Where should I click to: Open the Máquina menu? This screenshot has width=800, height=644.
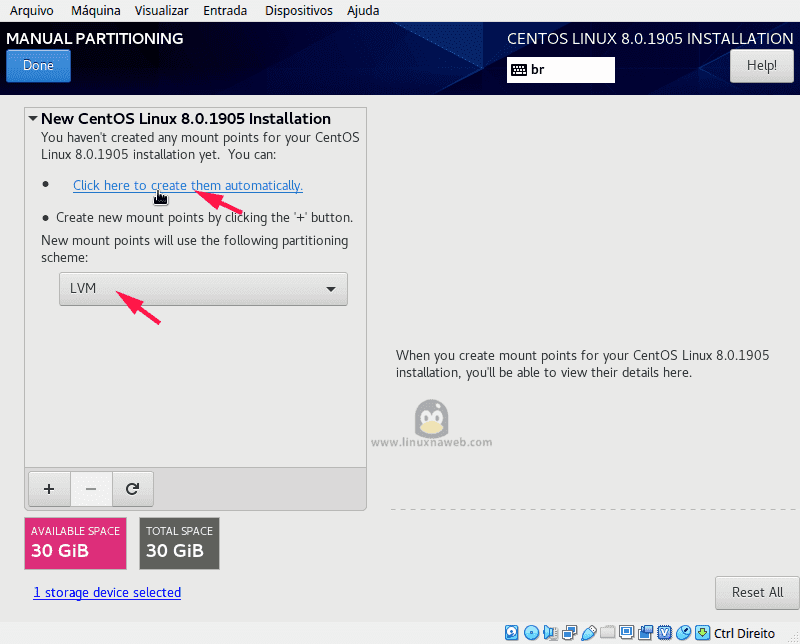click(96, 11)
